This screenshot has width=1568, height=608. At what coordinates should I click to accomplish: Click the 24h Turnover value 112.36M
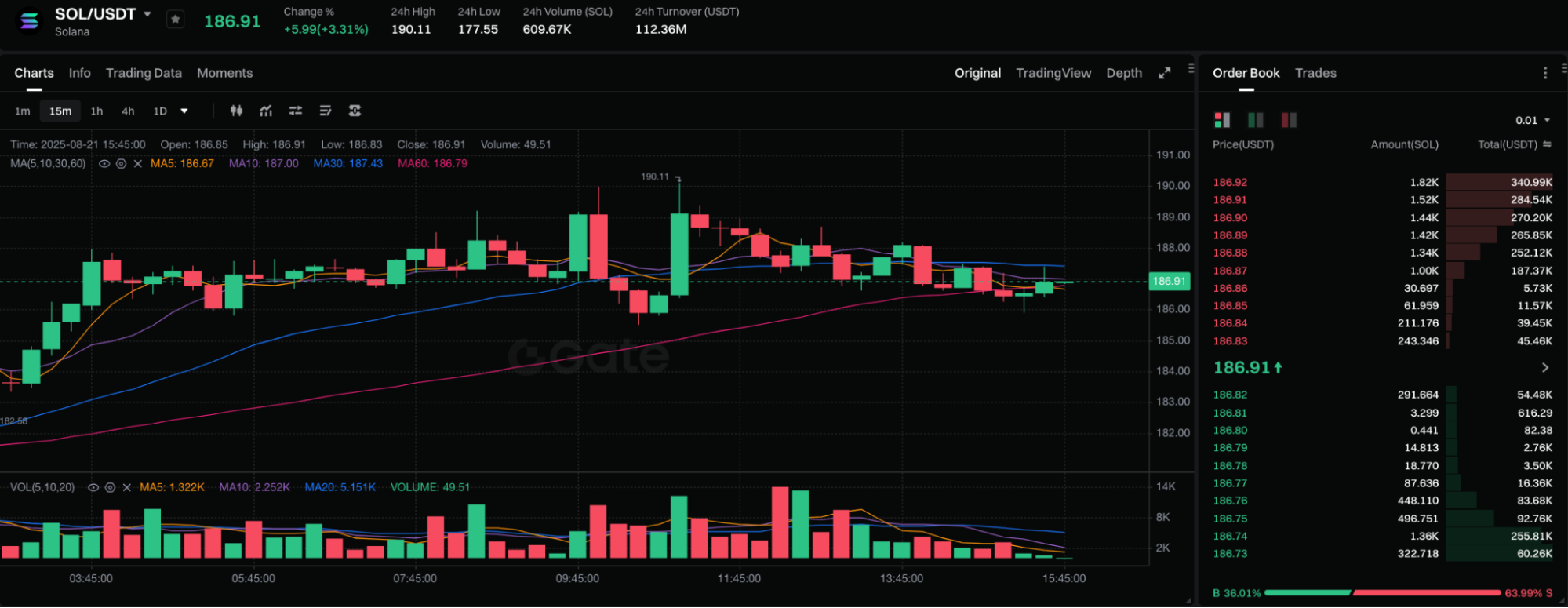(661, 29)
